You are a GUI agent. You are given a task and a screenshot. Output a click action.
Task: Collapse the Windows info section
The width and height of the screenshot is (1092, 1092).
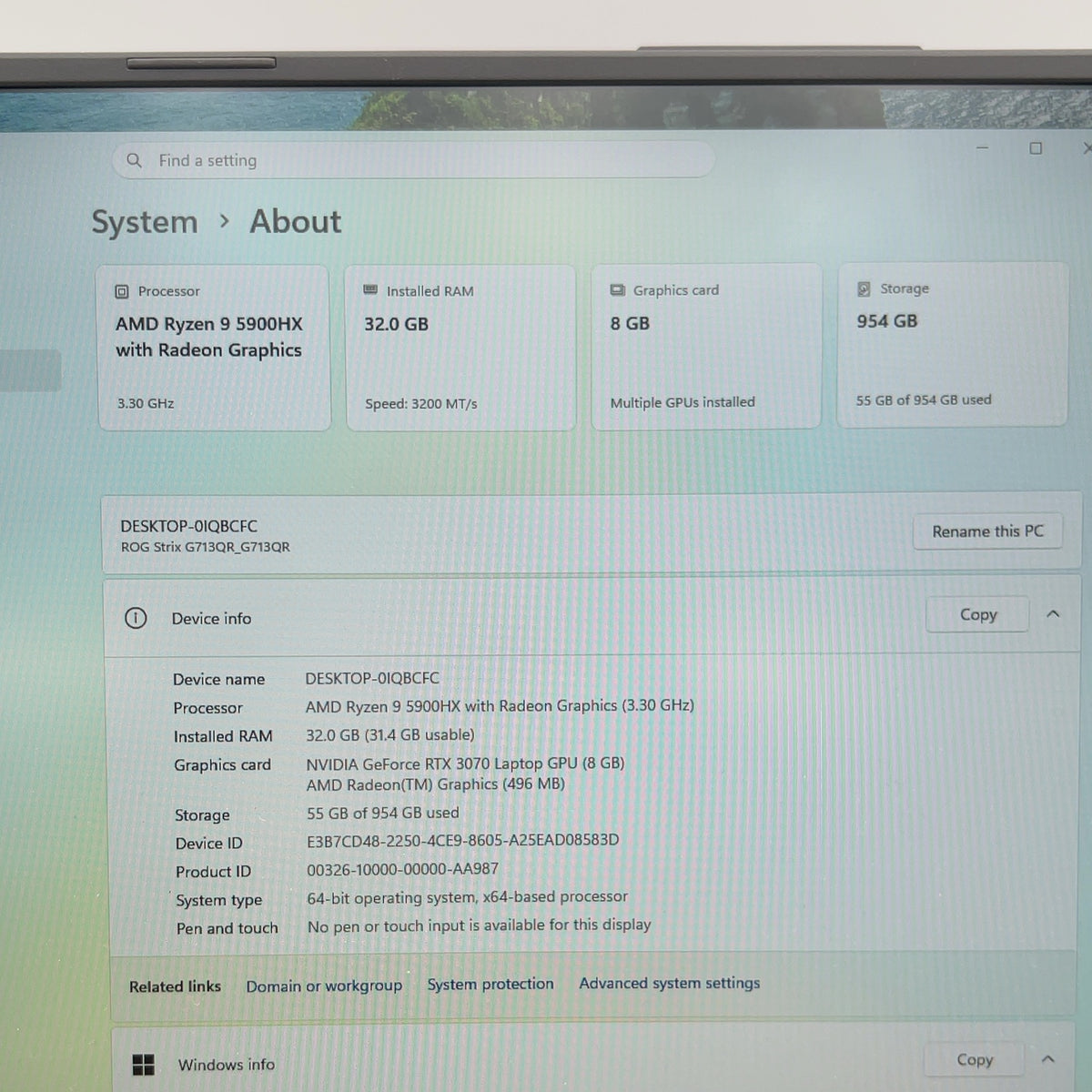click(x=1047, y=1059)
